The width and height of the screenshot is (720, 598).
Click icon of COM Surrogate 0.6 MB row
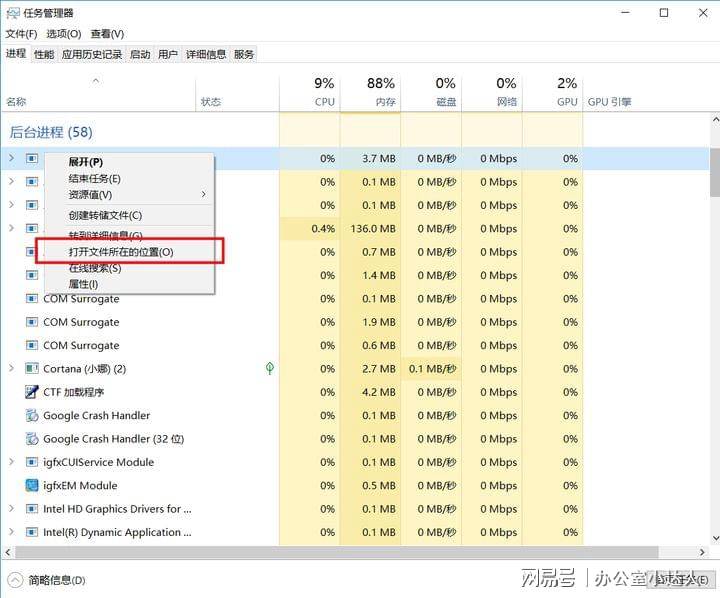pos(32,345)
